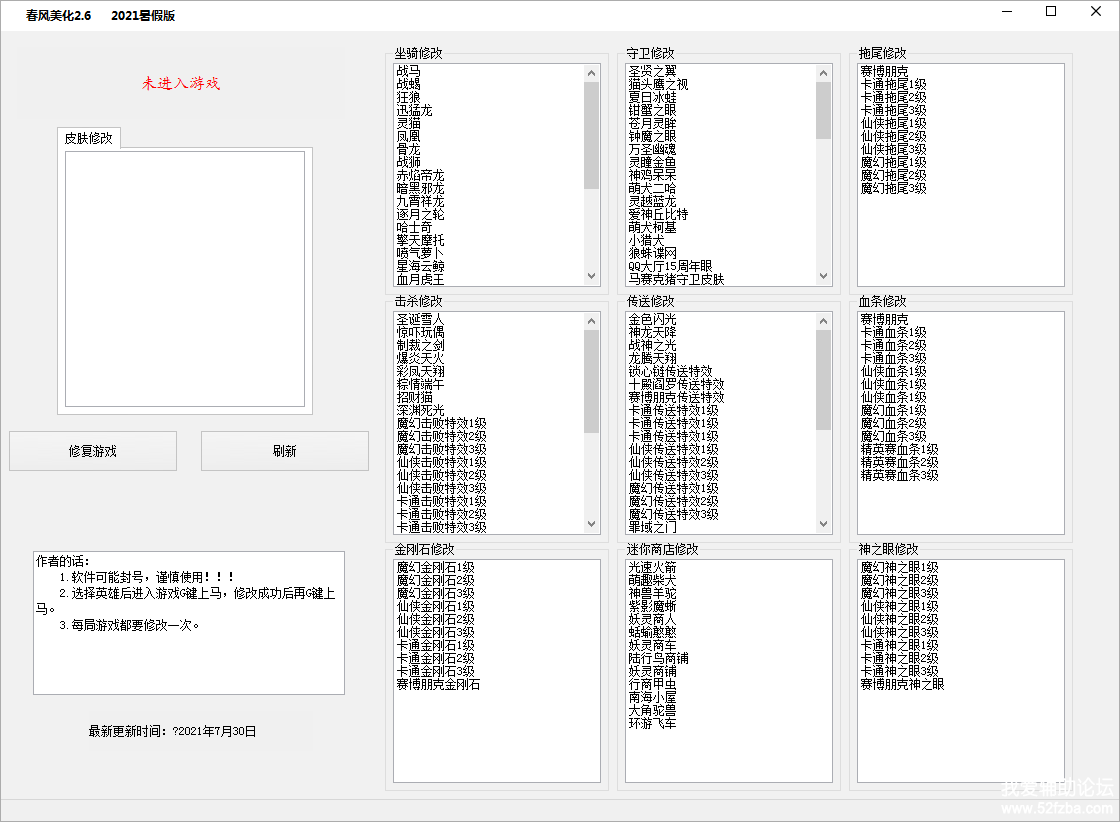Select 卡通血条1级 in the 血条修改 list
Screen dimensions: 1120x822
893,332
